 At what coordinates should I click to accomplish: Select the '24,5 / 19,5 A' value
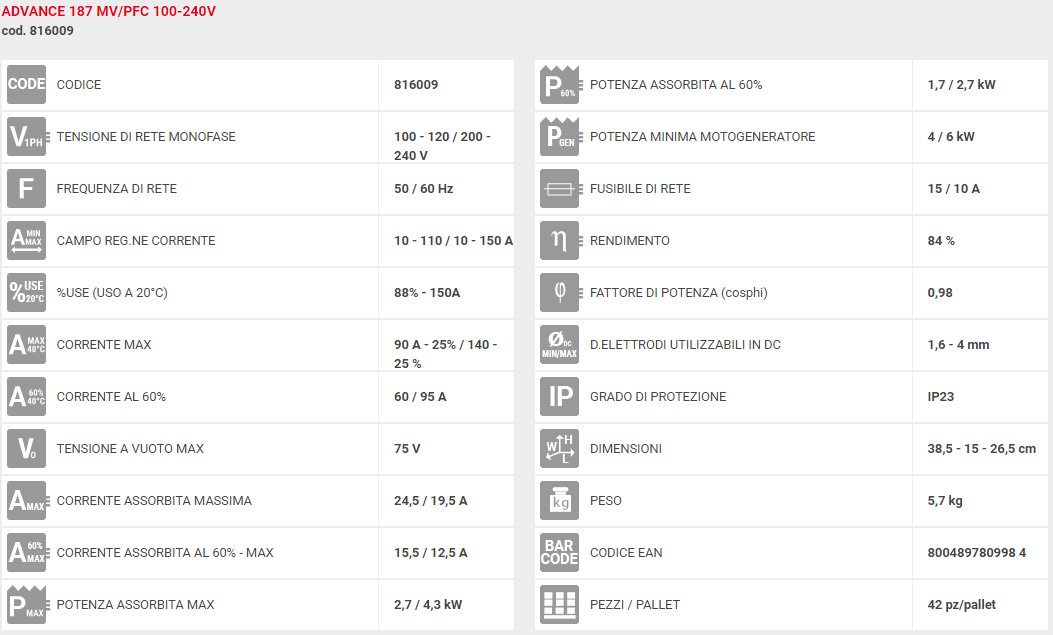430,501
